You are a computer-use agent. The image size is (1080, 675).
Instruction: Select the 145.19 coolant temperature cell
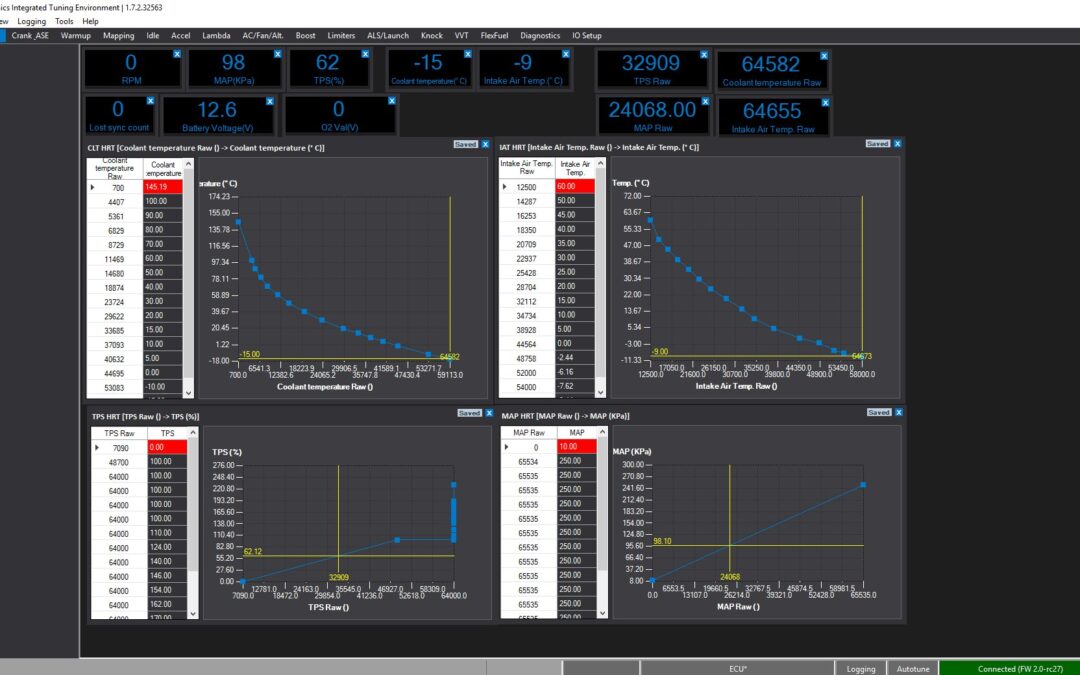coord(163,187)
